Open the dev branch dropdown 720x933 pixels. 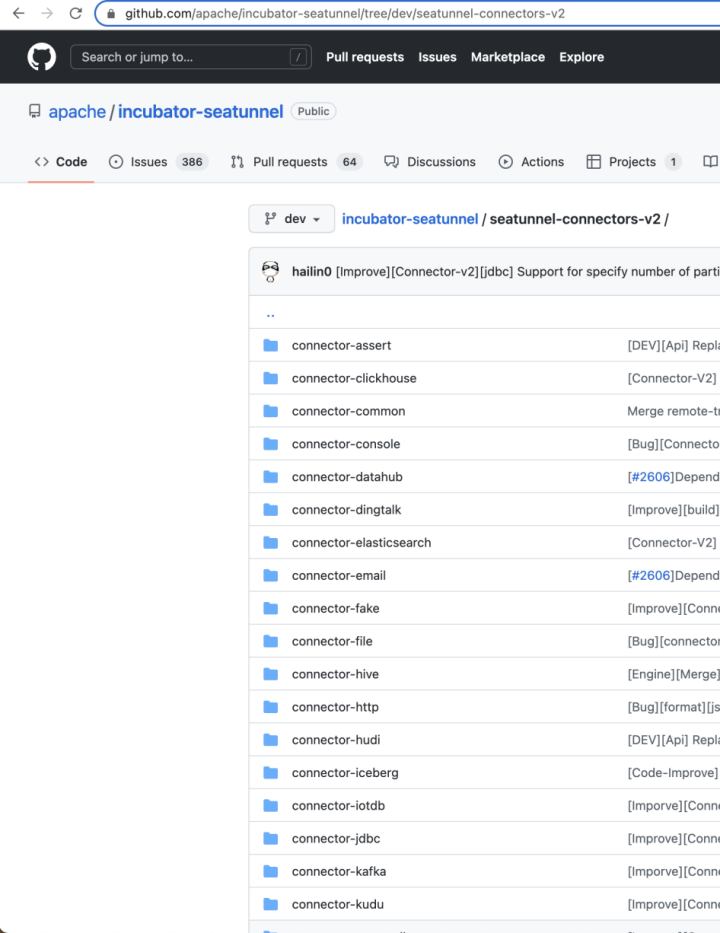tap(292, 219)
